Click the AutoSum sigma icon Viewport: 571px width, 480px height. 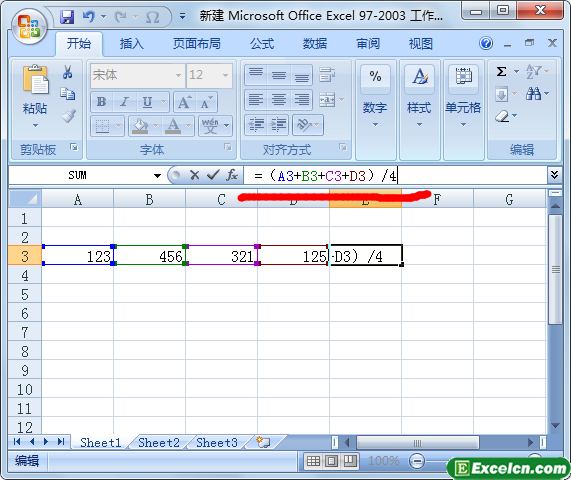click(x=501, y=71)
